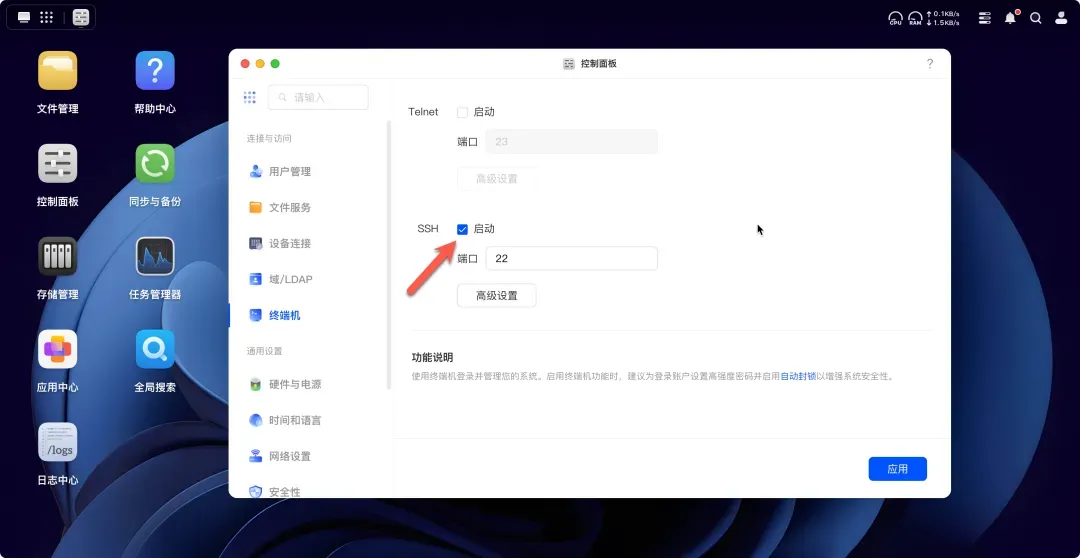Open the 自动封锁 link

798,377
